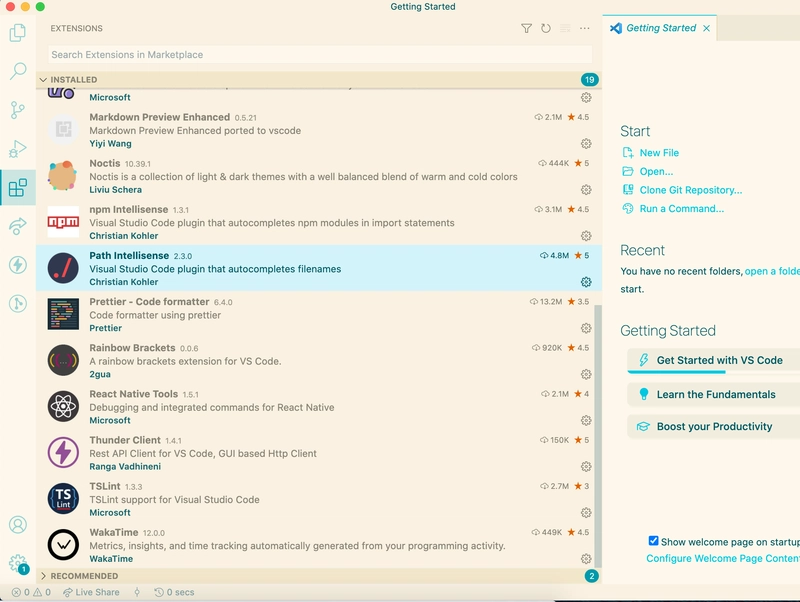Switch to the Getting Started tab

click(x=661, y=28)
